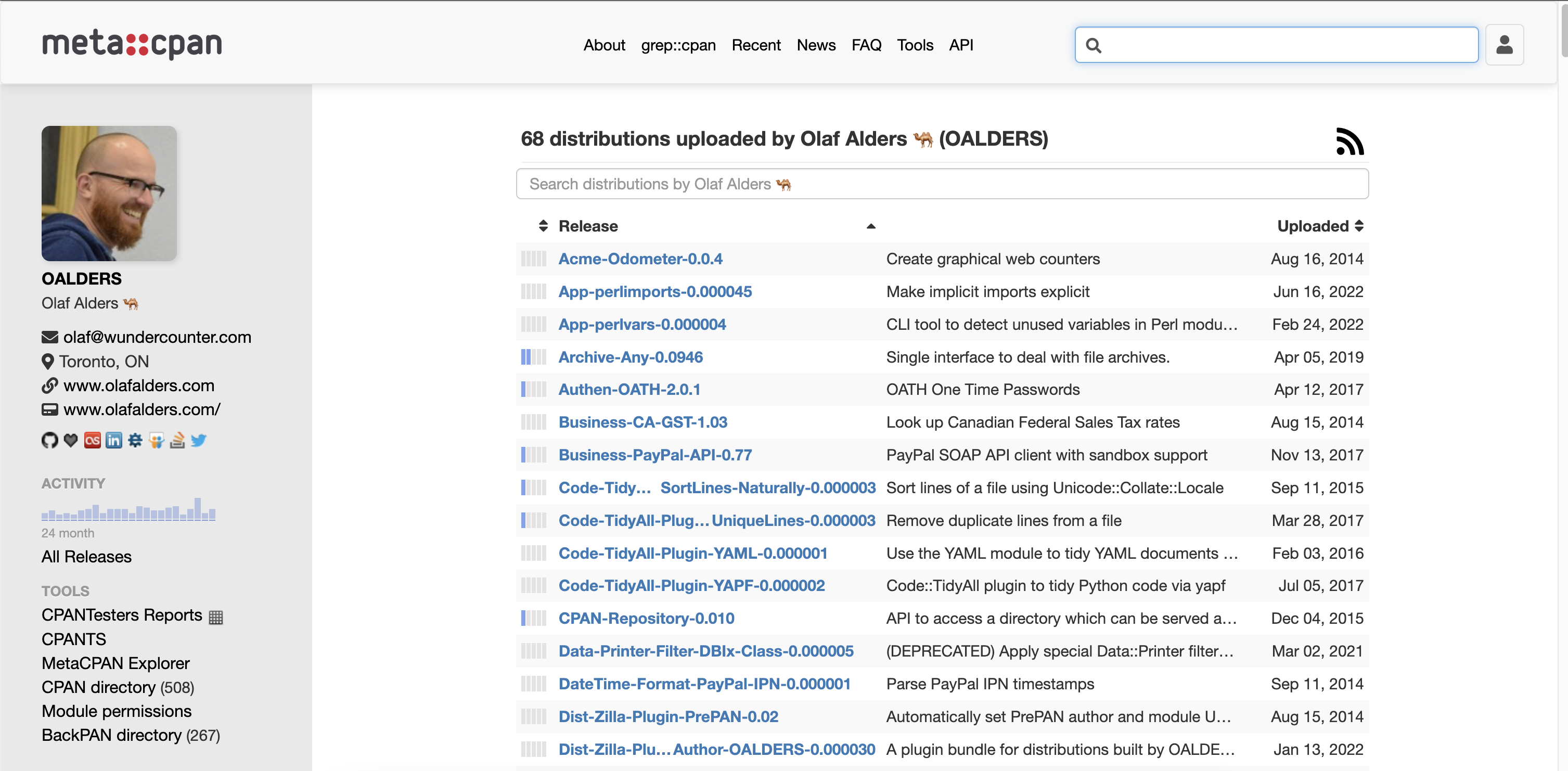Viewport: 1568px width, 771px height.
Task: Focus the Search distributions by Olaf Alders field
Action: pos(942,184)
